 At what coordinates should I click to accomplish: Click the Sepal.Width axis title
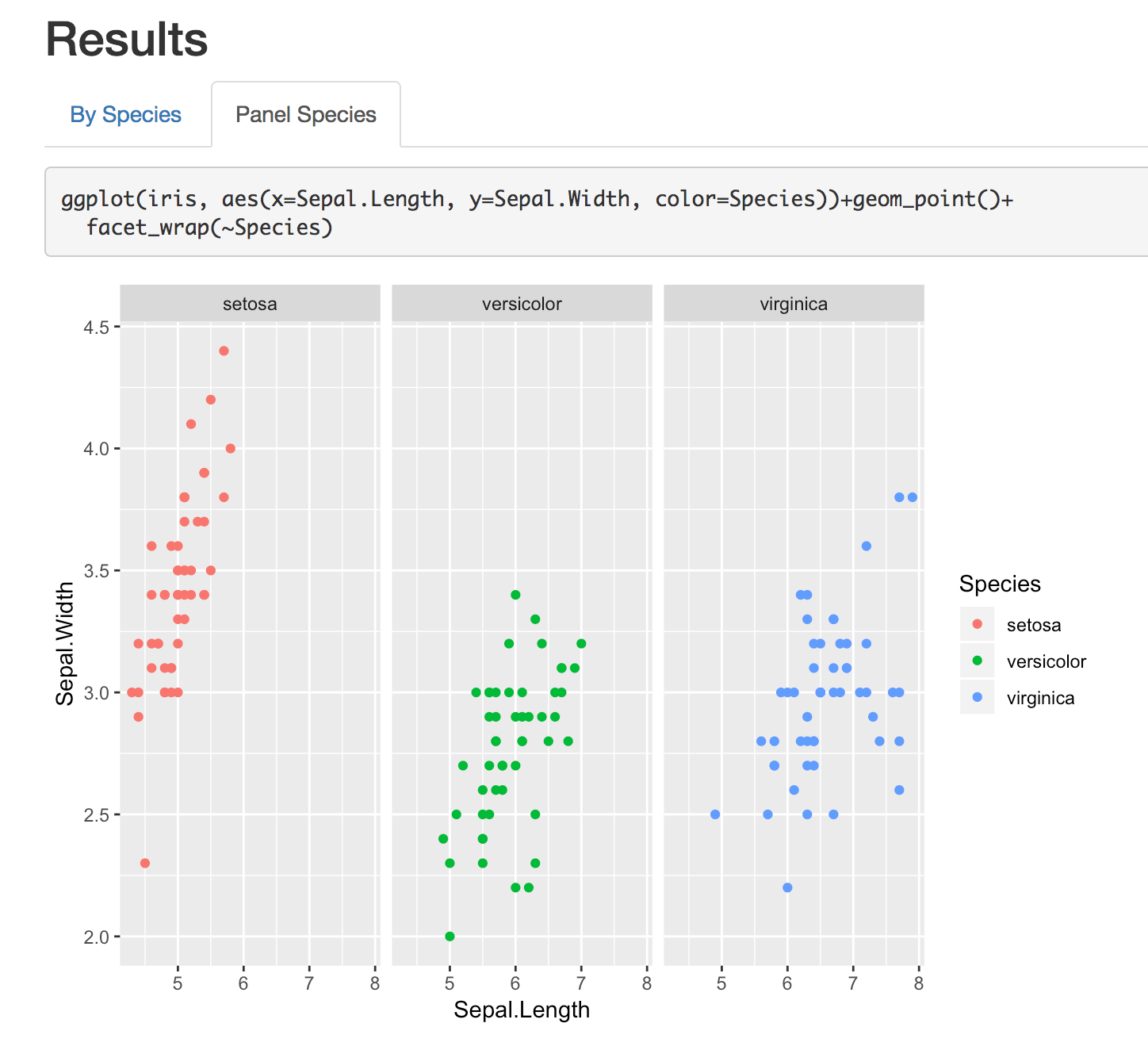pyautogui.click(x=65, y=644)
